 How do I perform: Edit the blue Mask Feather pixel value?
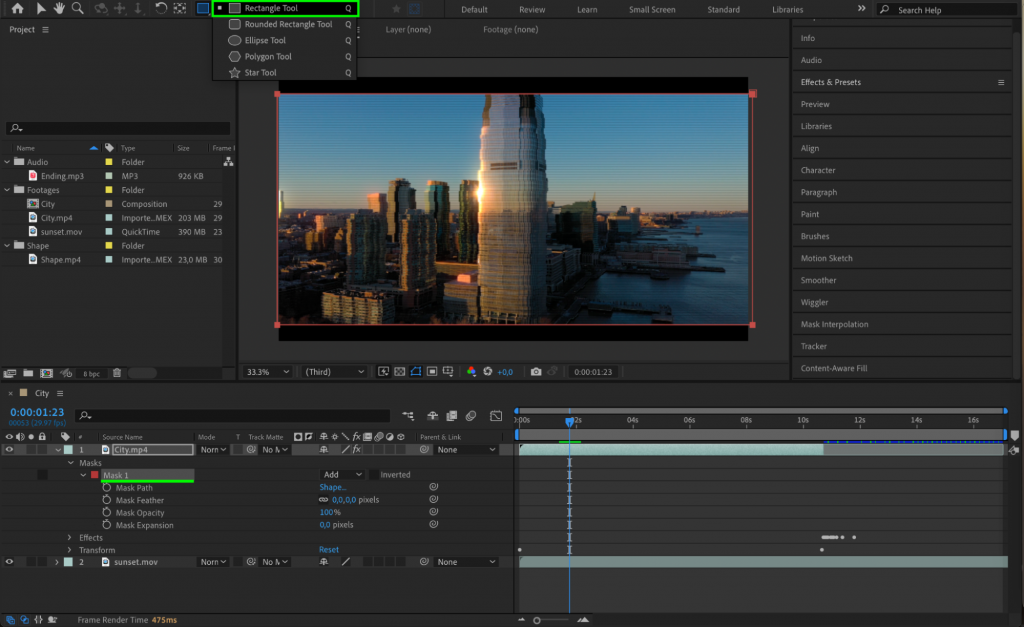pyautogui.click(x=345, y=499)
